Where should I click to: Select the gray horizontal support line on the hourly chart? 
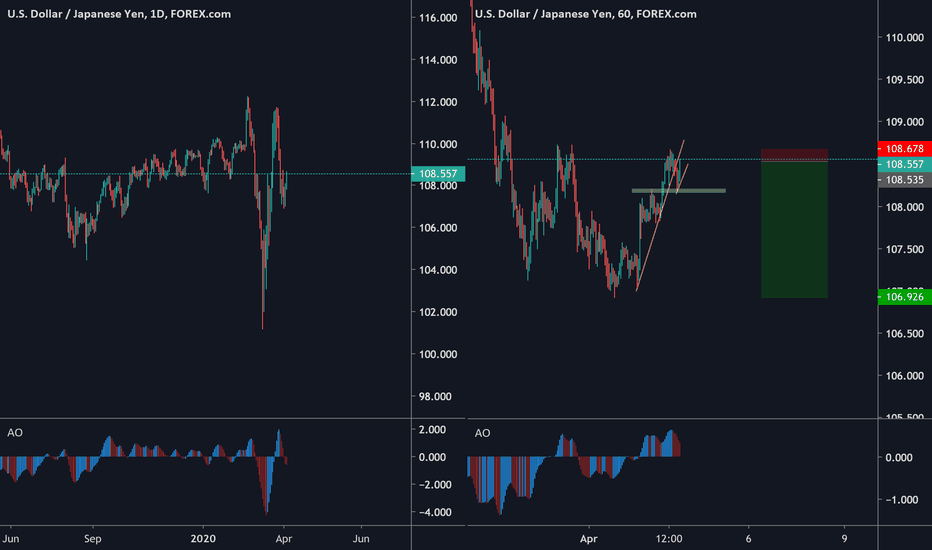[678, 191]
